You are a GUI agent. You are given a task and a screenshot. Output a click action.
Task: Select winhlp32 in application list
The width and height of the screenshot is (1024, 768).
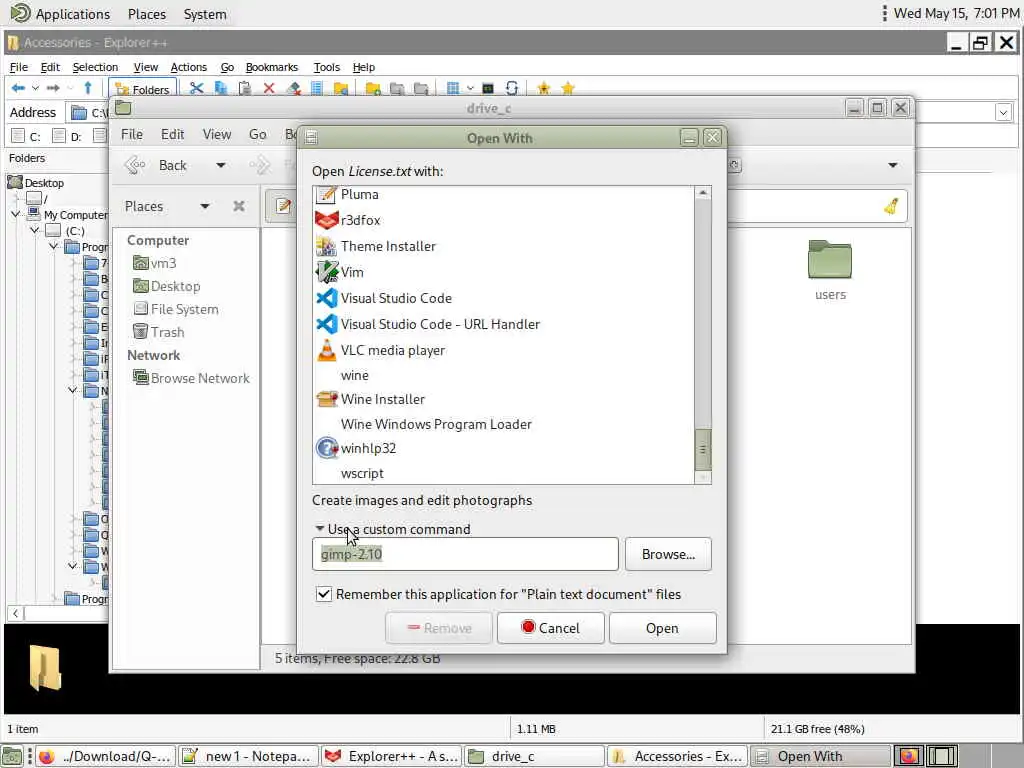click(504, 448)
